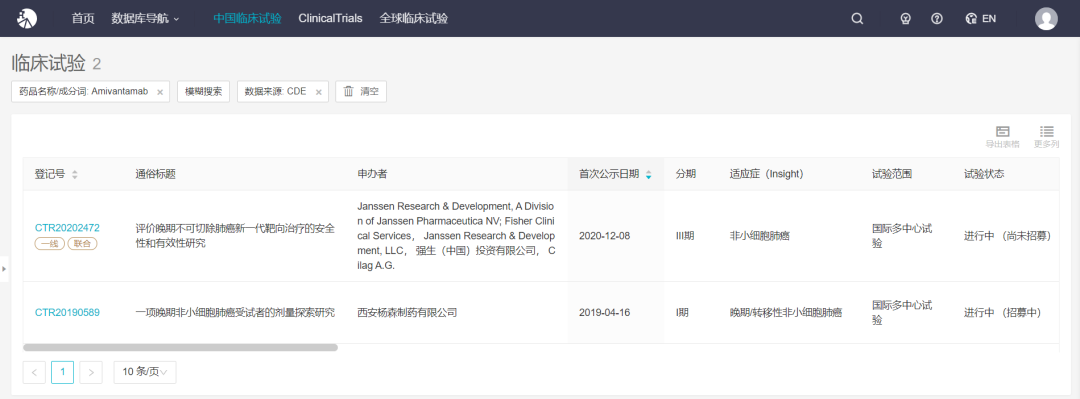The width and height of the screenshot is (1080, 399).
Task: Click the Janssen Research & Development sponsor cell
Action: (456, 236)
